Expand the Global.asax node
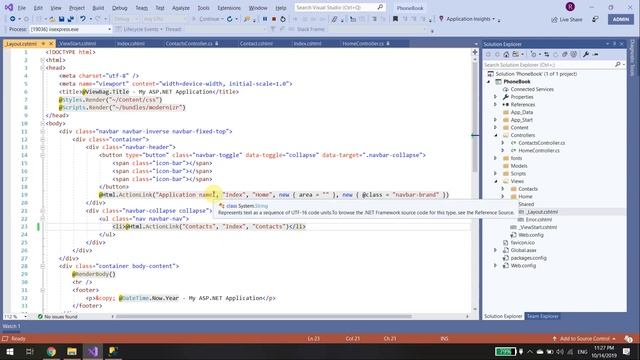Image resolution: width=640 pixels, height=360 pixels. click(x=496, y=250)
